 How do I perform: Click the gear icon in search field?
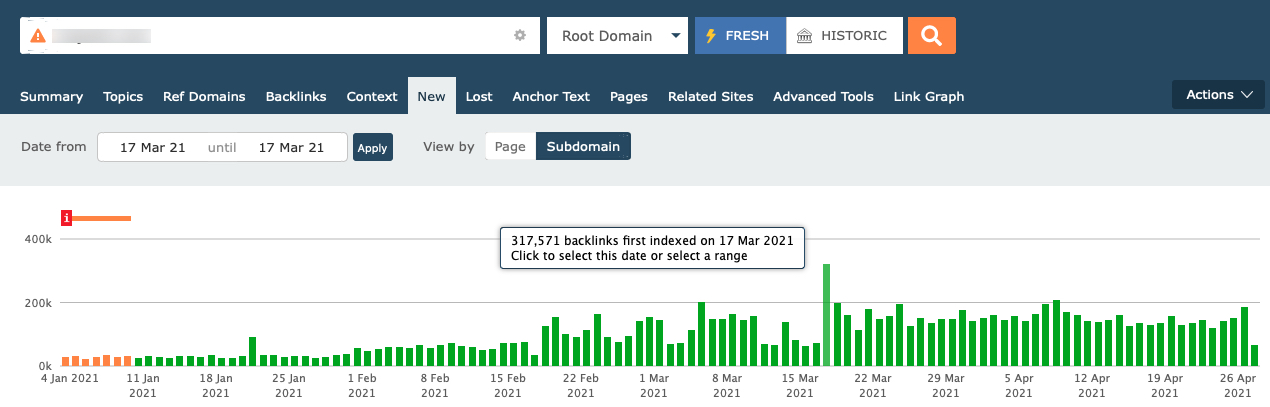520,36
